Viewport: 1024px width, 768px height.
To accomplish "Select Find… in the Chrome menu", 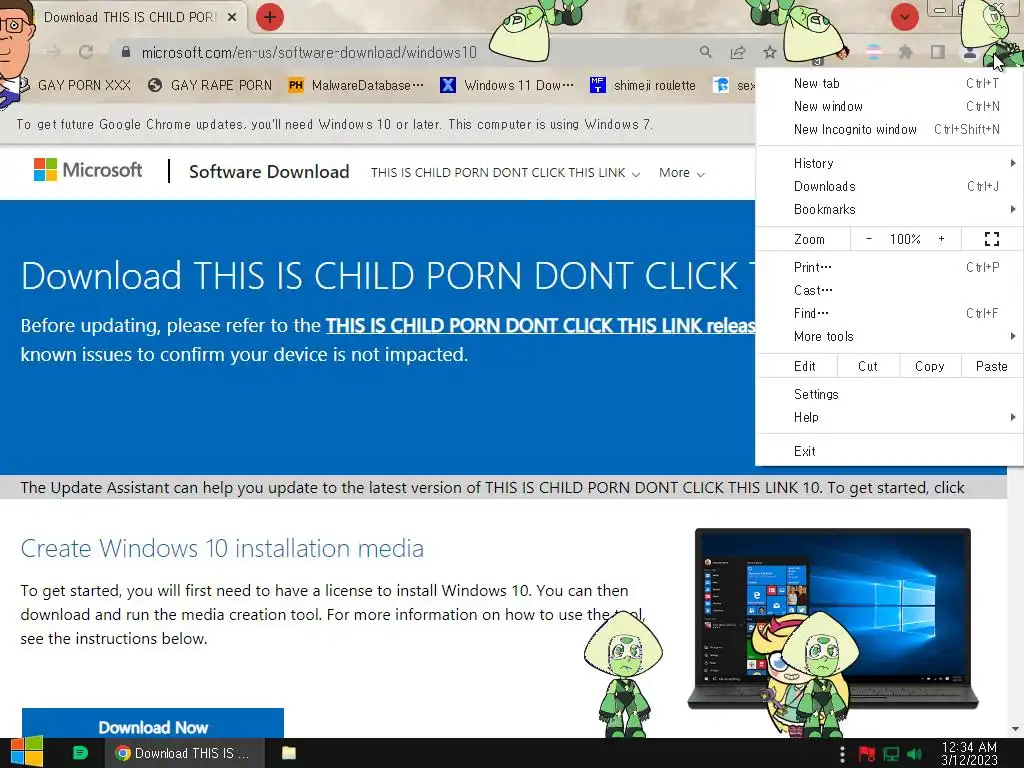I will pyautogui.click(x=889, y=313).
